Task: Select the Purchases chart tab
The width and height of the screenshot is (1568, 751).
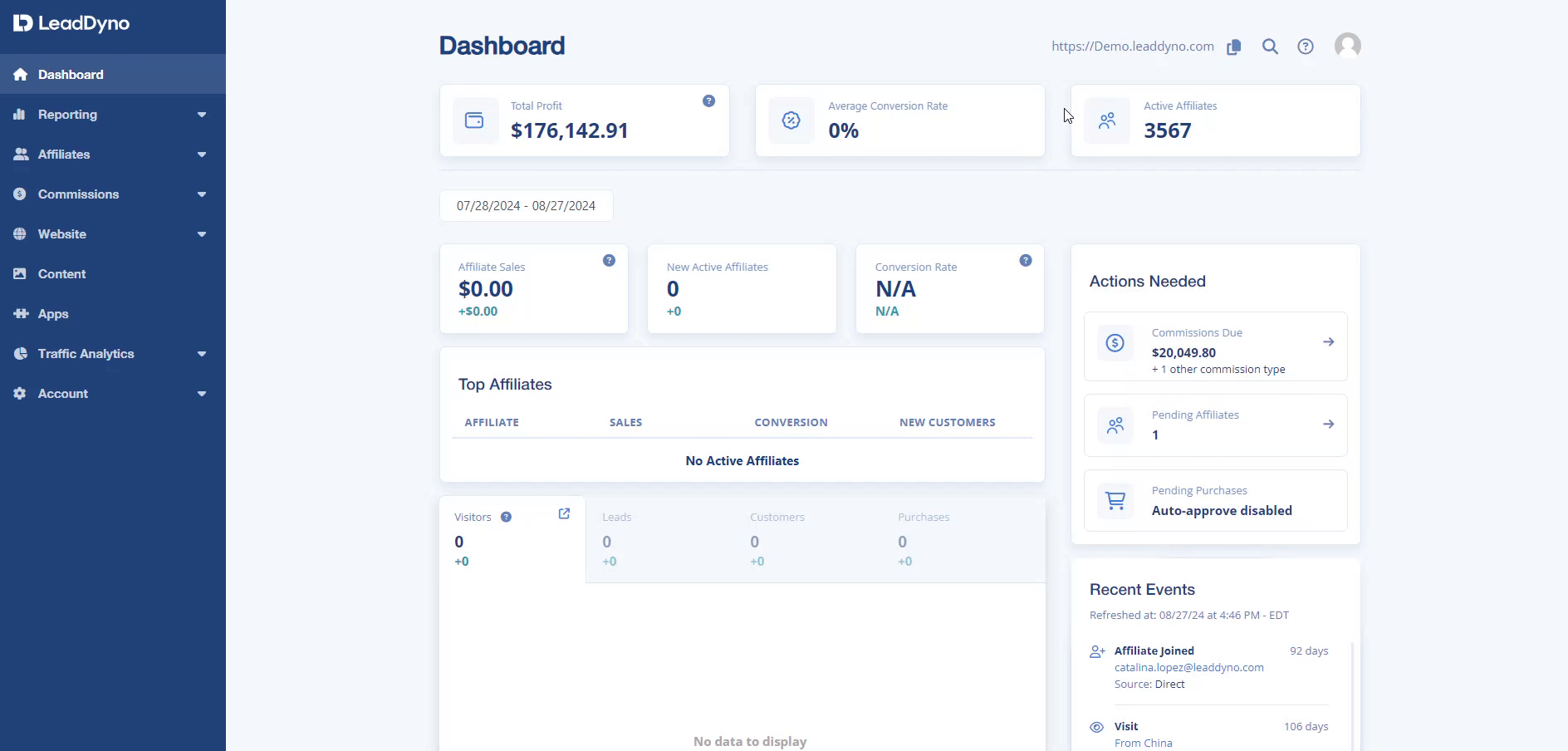Action: pos(955,538)
